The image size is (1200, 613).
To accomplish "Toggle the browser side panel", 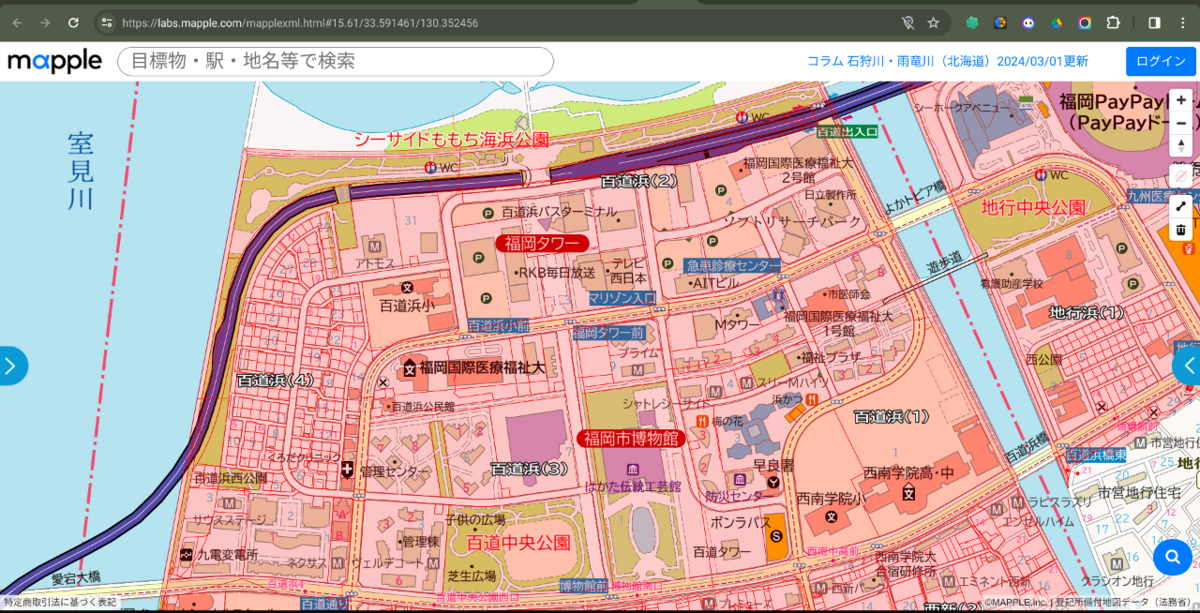I will (x=1154, y=22).
